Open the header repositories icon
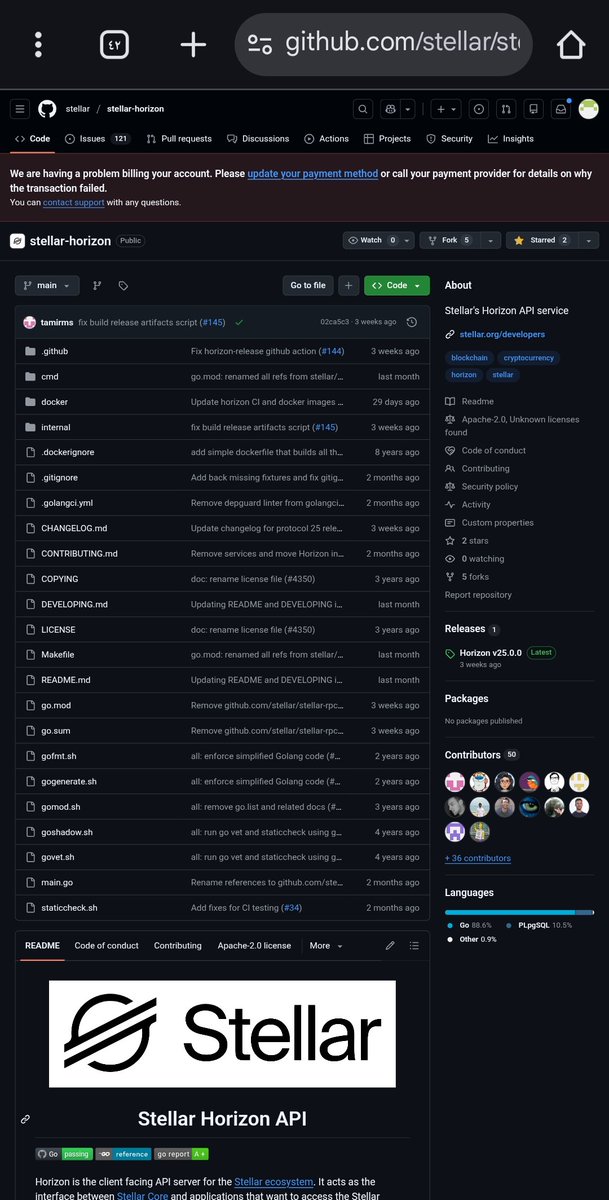 [x=535, y=109]
